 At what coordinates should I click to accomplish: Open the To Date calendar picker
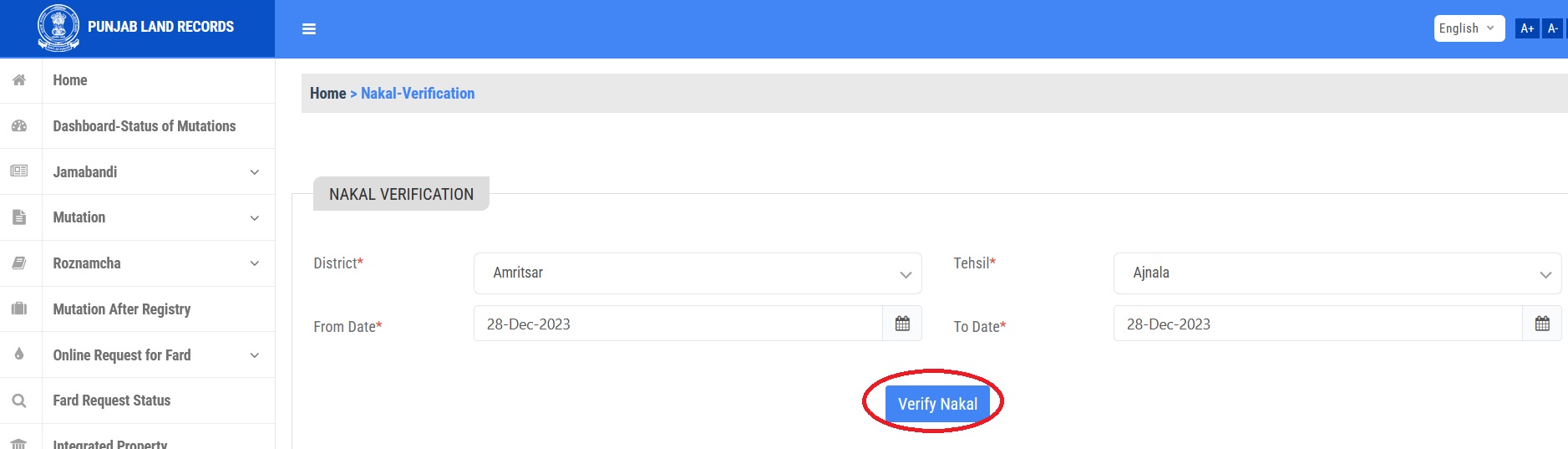pyautogui.click(x=1542, y=324)
